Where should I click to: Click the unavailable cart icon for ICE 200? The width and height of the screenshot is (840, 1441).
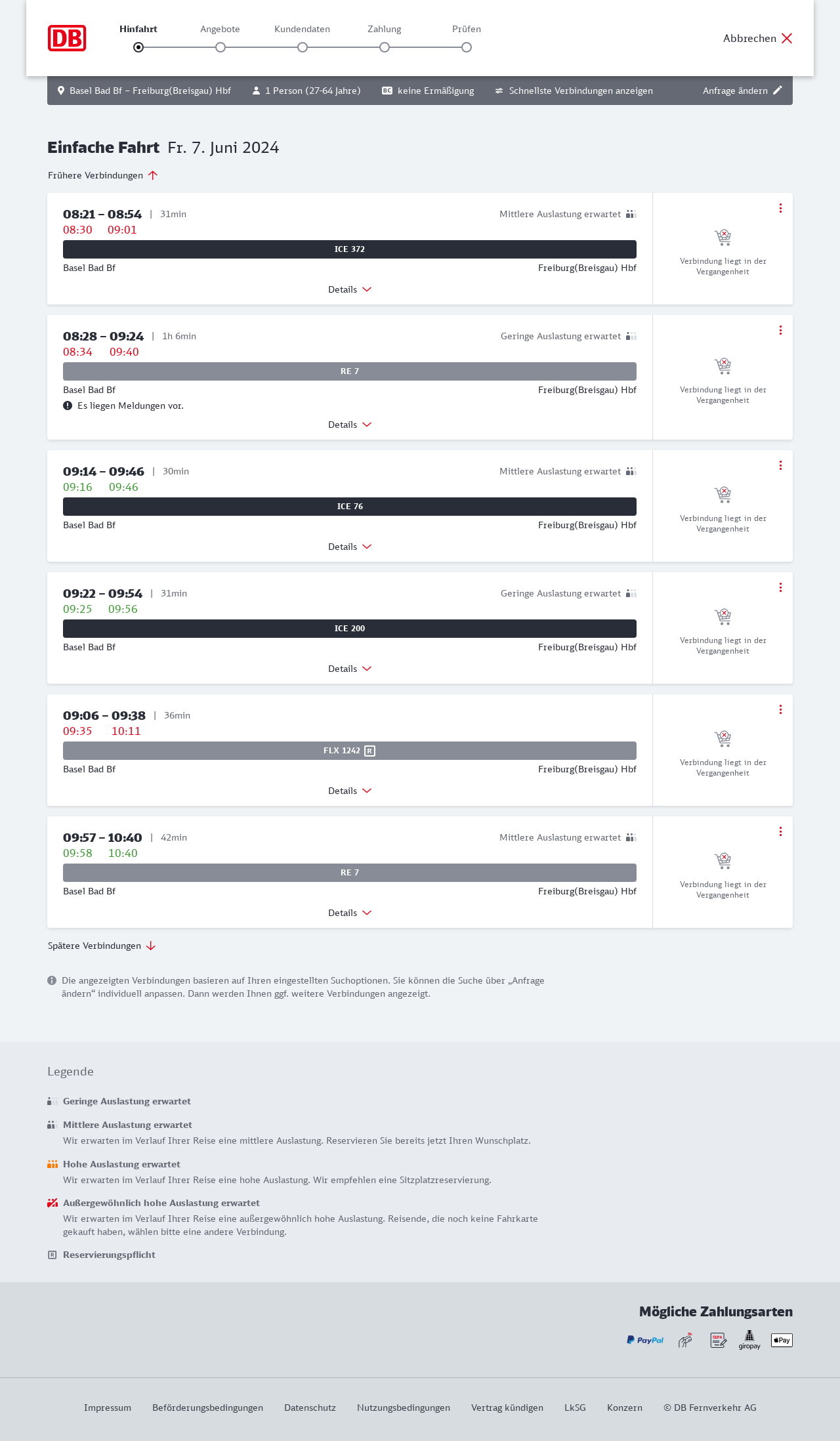click(723, 617)
